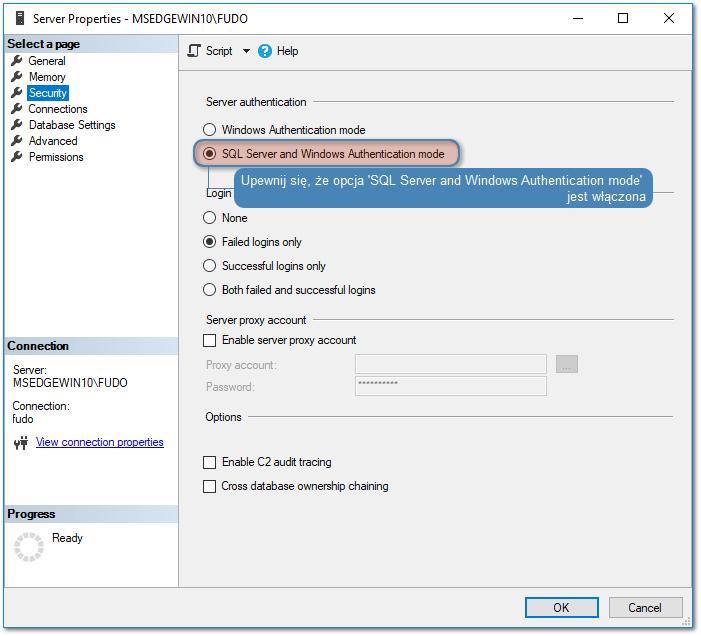The width and height of the screenshot is (701, 636).
Task: Click the Script toolbar button
Action: pyautogui.click(x=210, y=51)
